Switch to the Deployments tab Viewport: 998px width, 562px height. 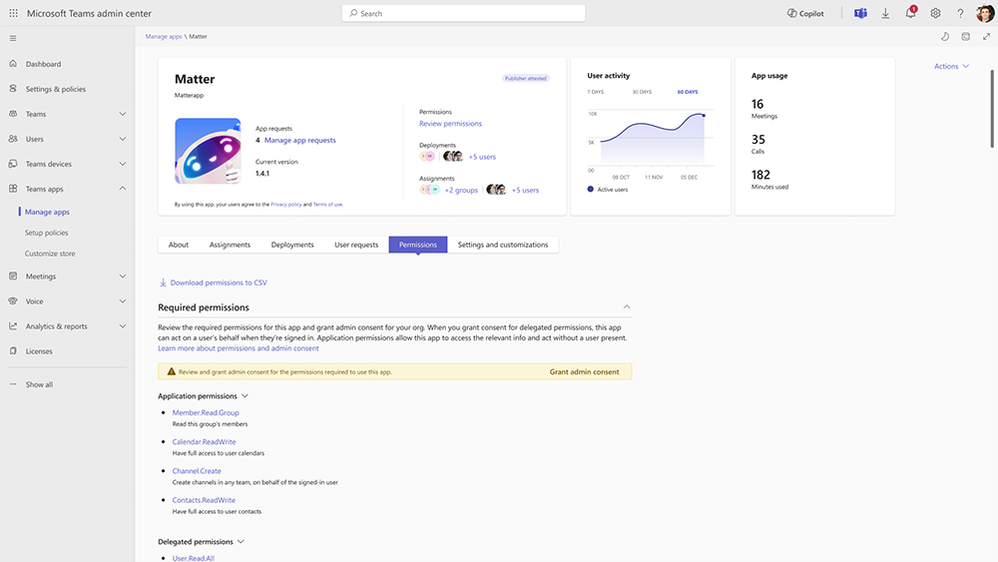pos(292,244)
